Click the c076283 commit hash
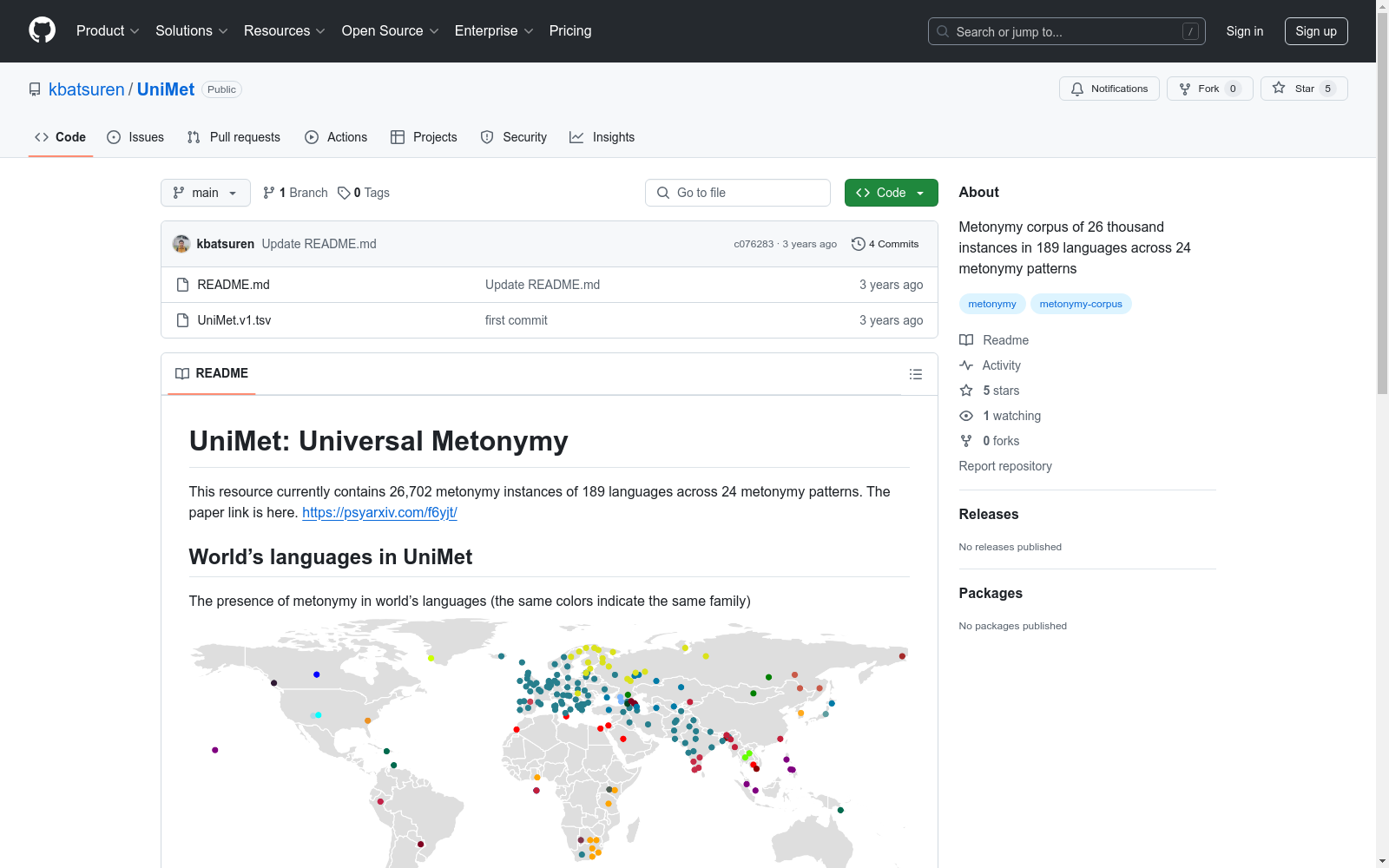The image size is (1389, 868). click(754, 244)
